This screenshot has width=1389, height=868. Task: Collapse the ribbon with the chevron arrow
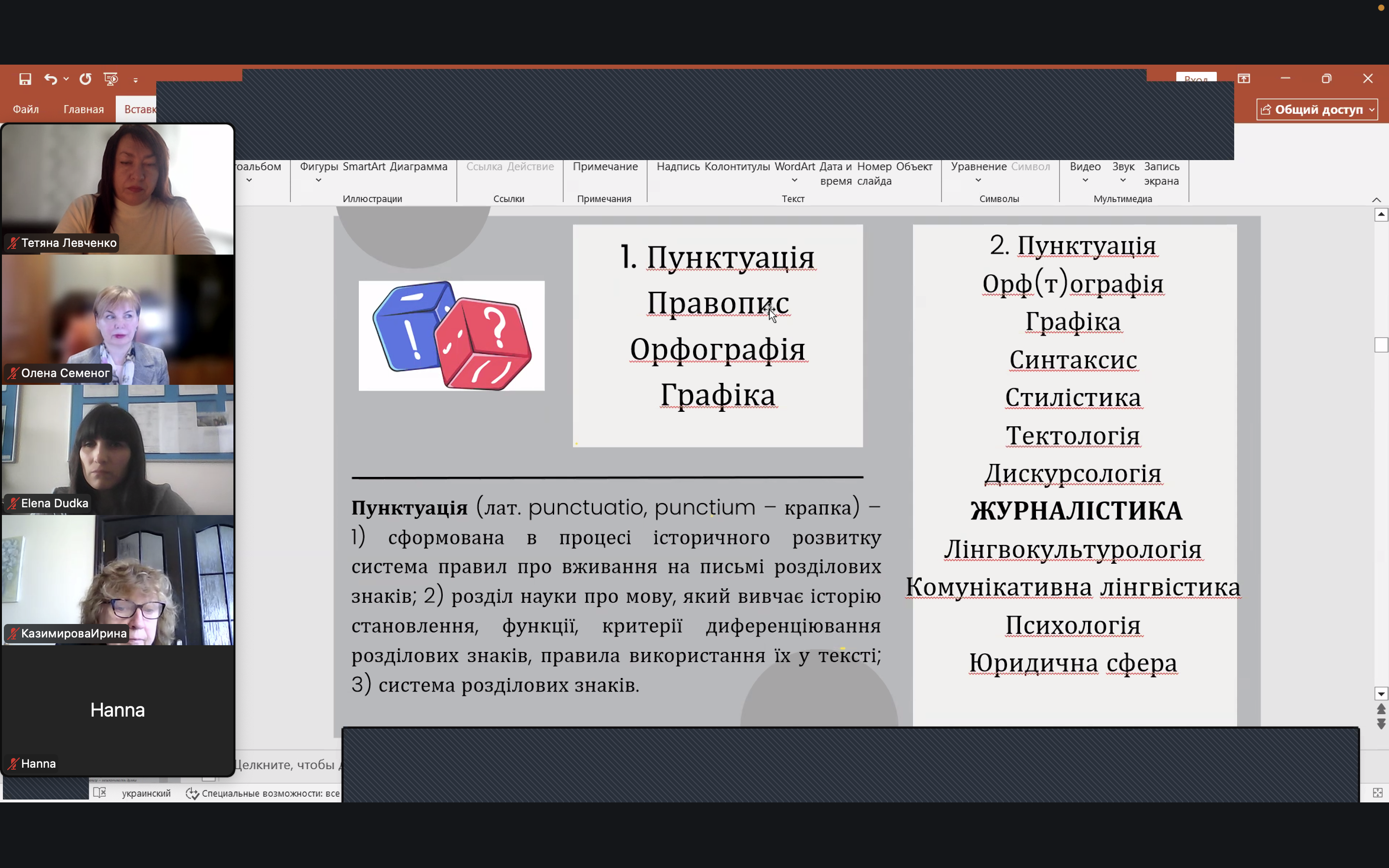tap(1376, 199)
